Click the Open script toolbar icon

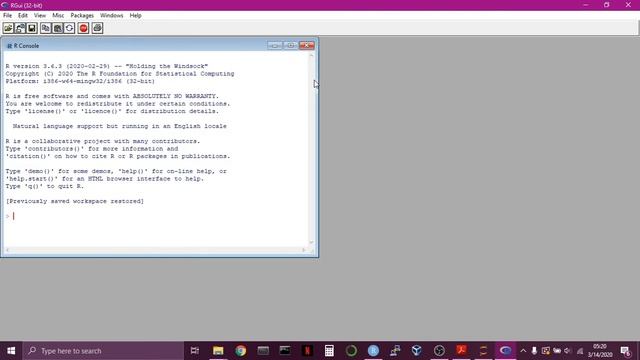tap(8, 28)
